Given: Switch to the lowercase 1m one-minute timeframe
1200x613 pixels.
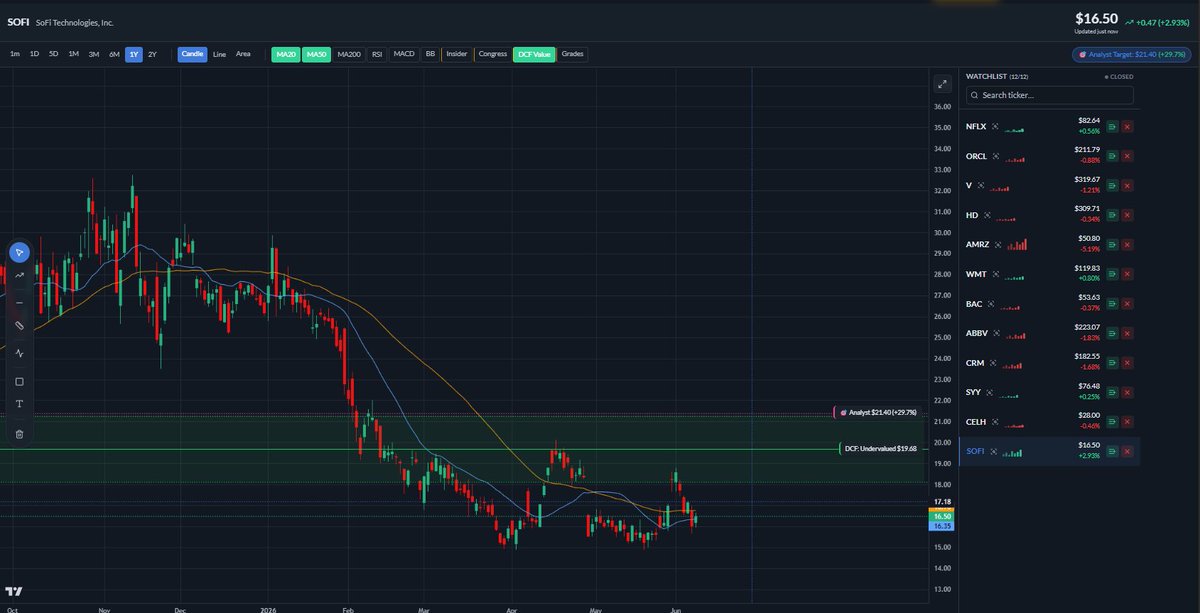Looking at the screenshot, I should [x=15, y=54].
